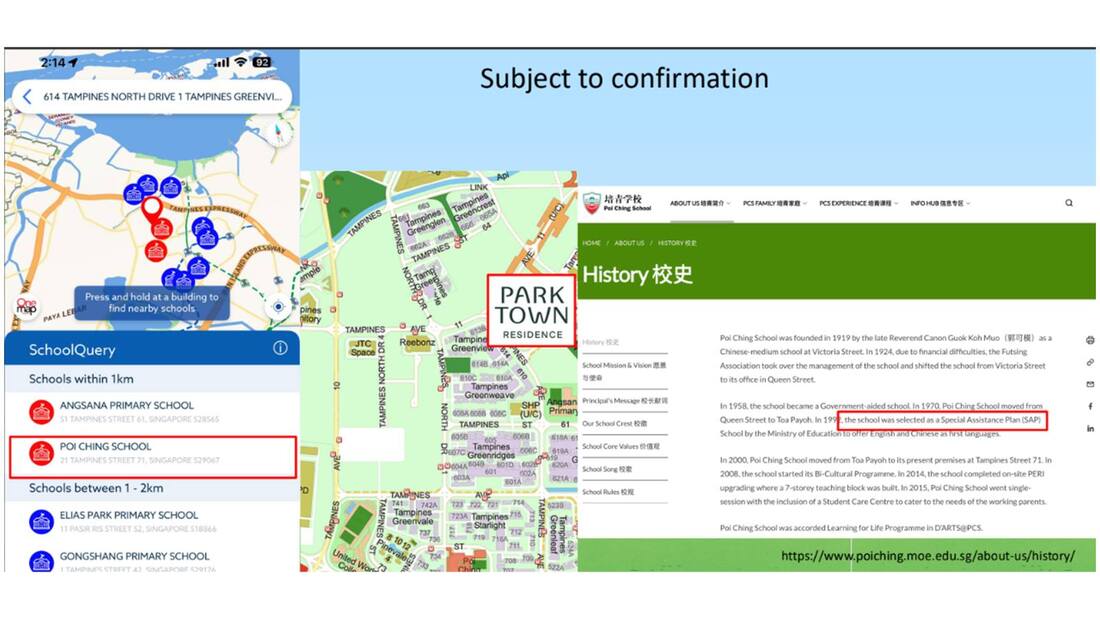Expand the INFO HUB navigation dropdown

point(941,203)
